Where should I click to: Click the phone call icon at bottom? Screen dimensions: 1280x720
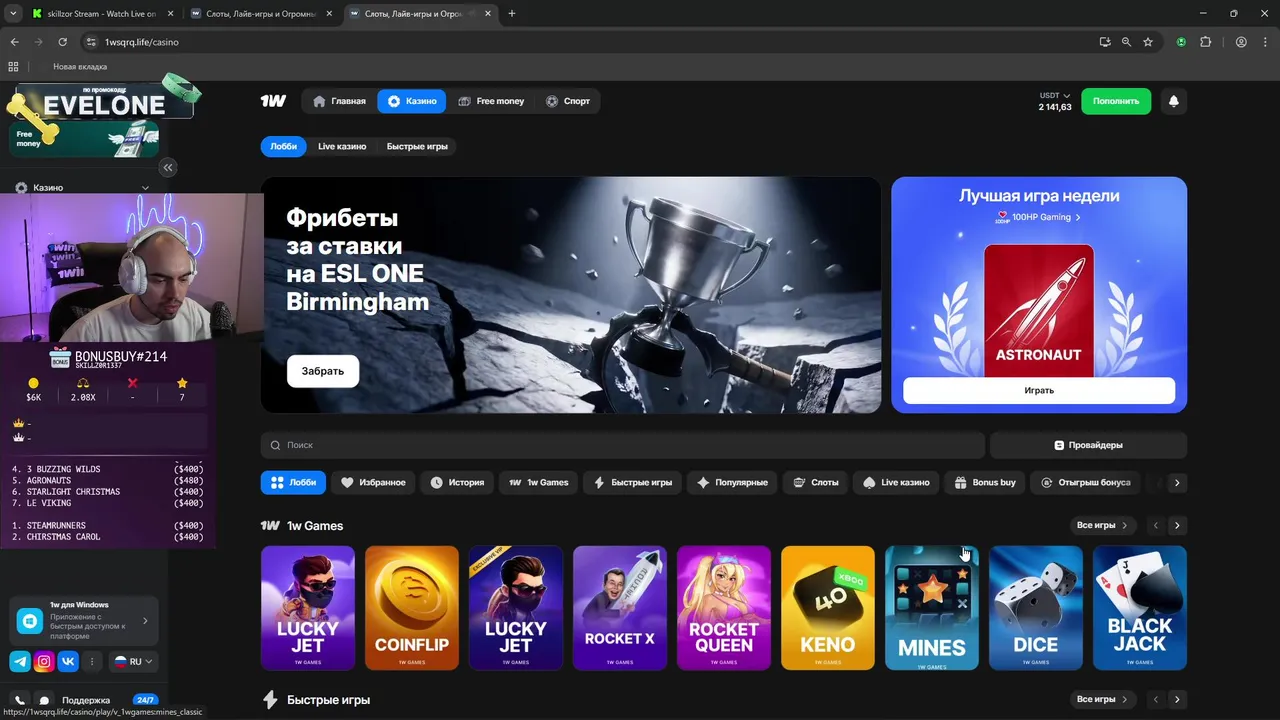pos(20,701)
